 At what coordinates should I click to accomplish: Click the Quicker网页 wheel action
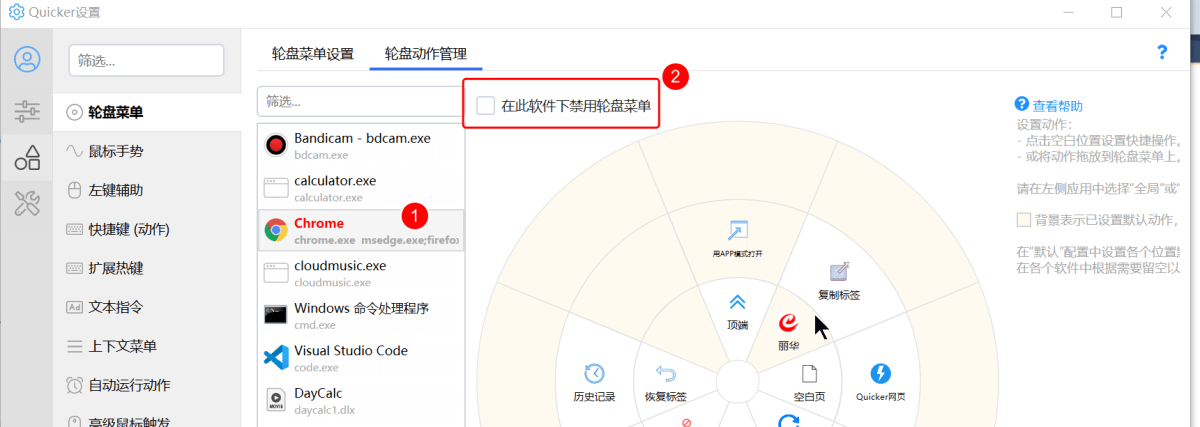point(880,383)
